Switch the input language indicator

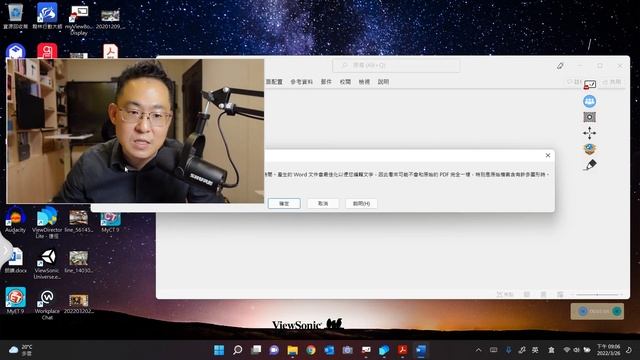(535, 350)
